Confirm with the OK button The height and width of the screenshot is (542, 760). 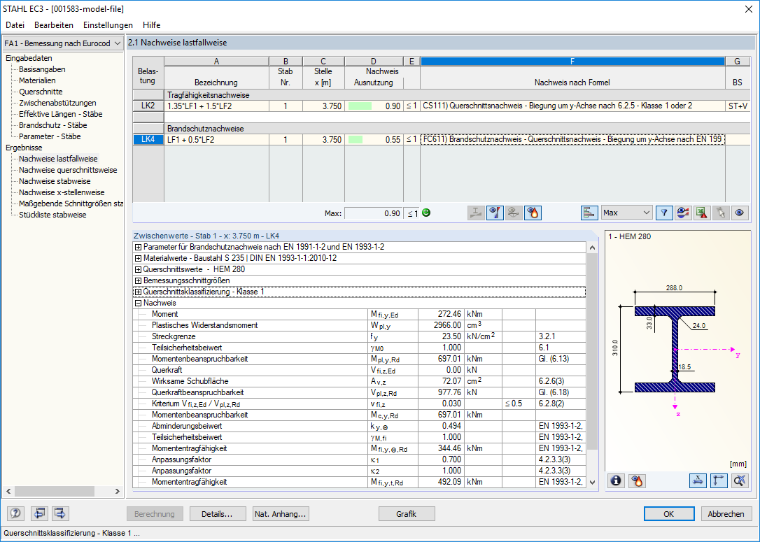coord(669,514)
